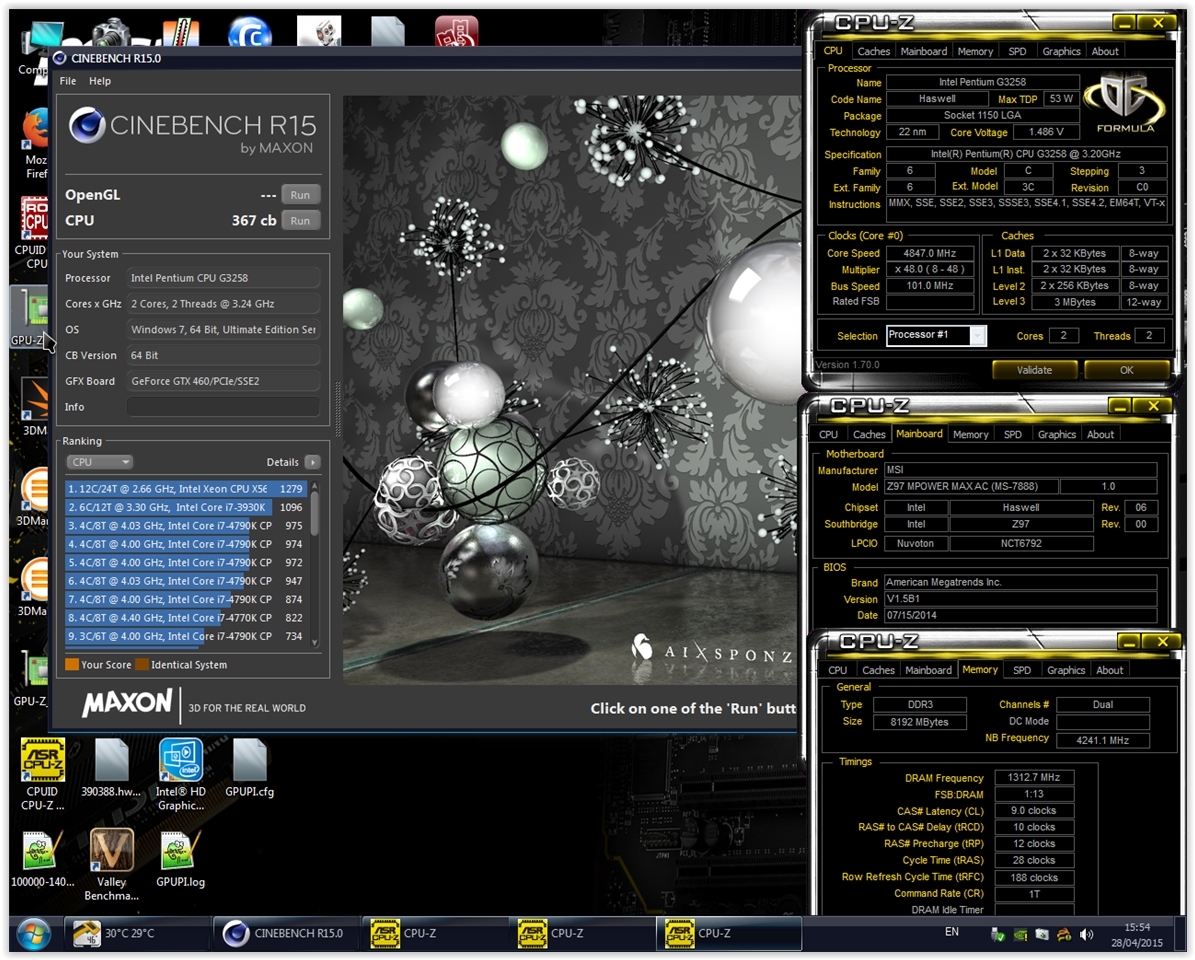1195x960 pixels.
Task: Open the CPU ranking dropdown
Action: 100,462
